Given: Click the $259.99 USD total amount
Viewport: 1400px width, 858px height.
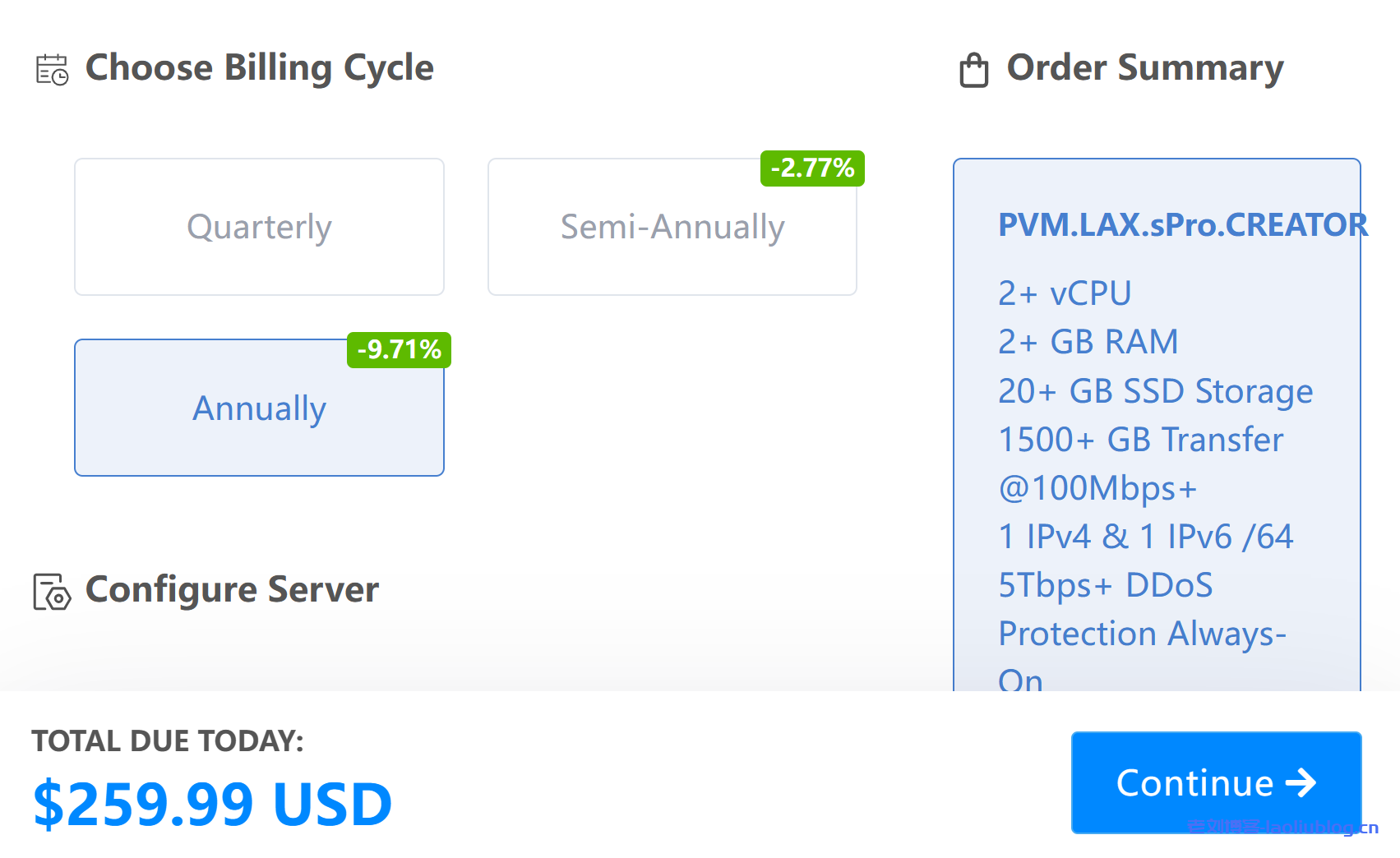Looking at the screenshot, I should pos(210,803).
